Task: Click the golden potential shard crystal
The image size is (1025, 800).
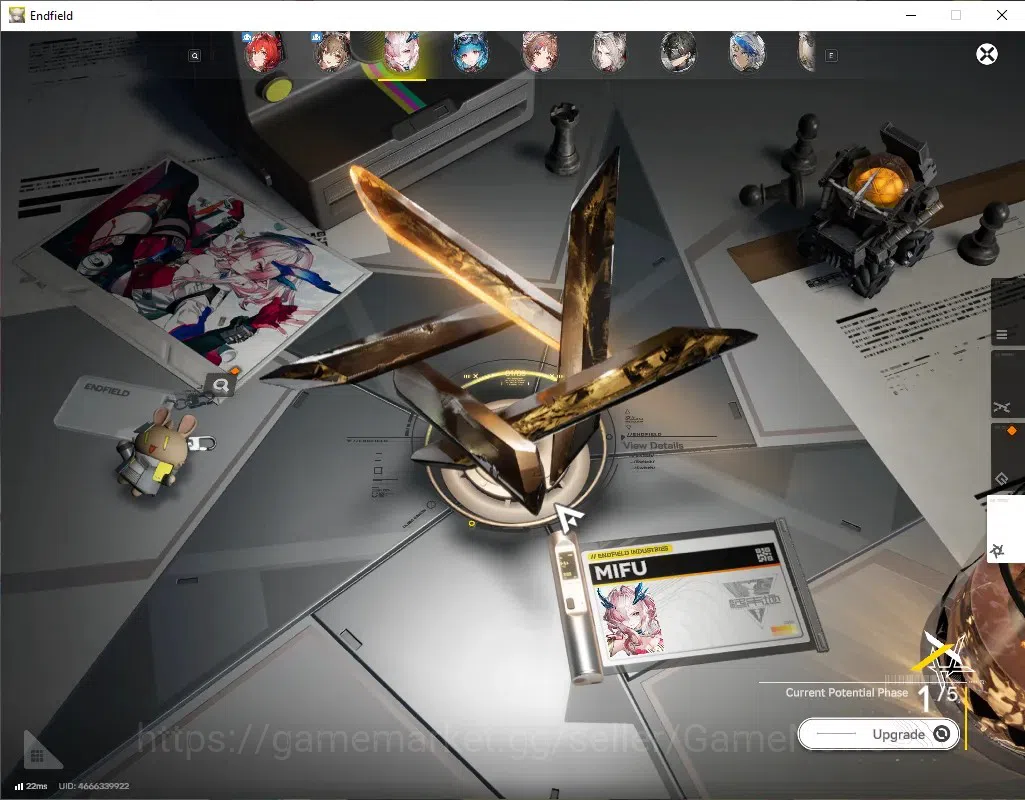Action: (510, 333)
